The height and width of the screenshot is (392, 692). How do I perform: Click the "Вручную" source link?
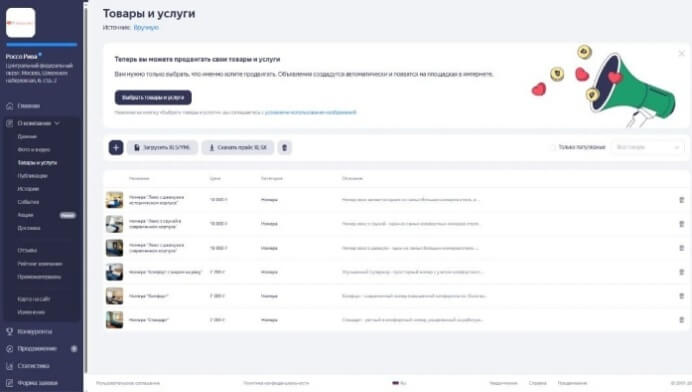point(146,27)
